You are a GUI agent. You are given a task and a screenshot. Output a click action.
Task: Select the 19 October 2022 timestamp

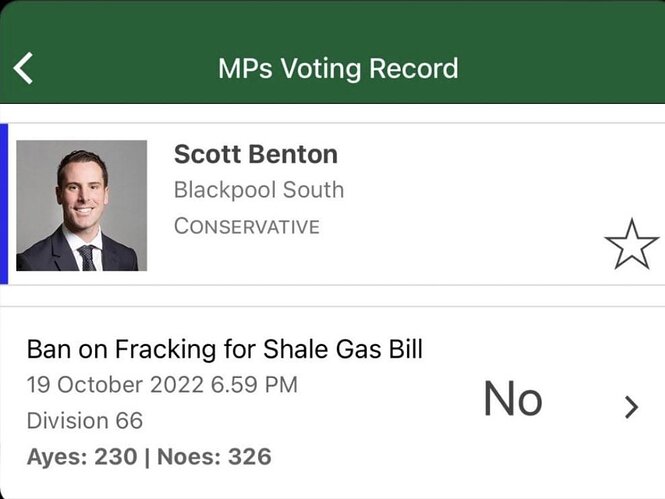coord(162,385)
